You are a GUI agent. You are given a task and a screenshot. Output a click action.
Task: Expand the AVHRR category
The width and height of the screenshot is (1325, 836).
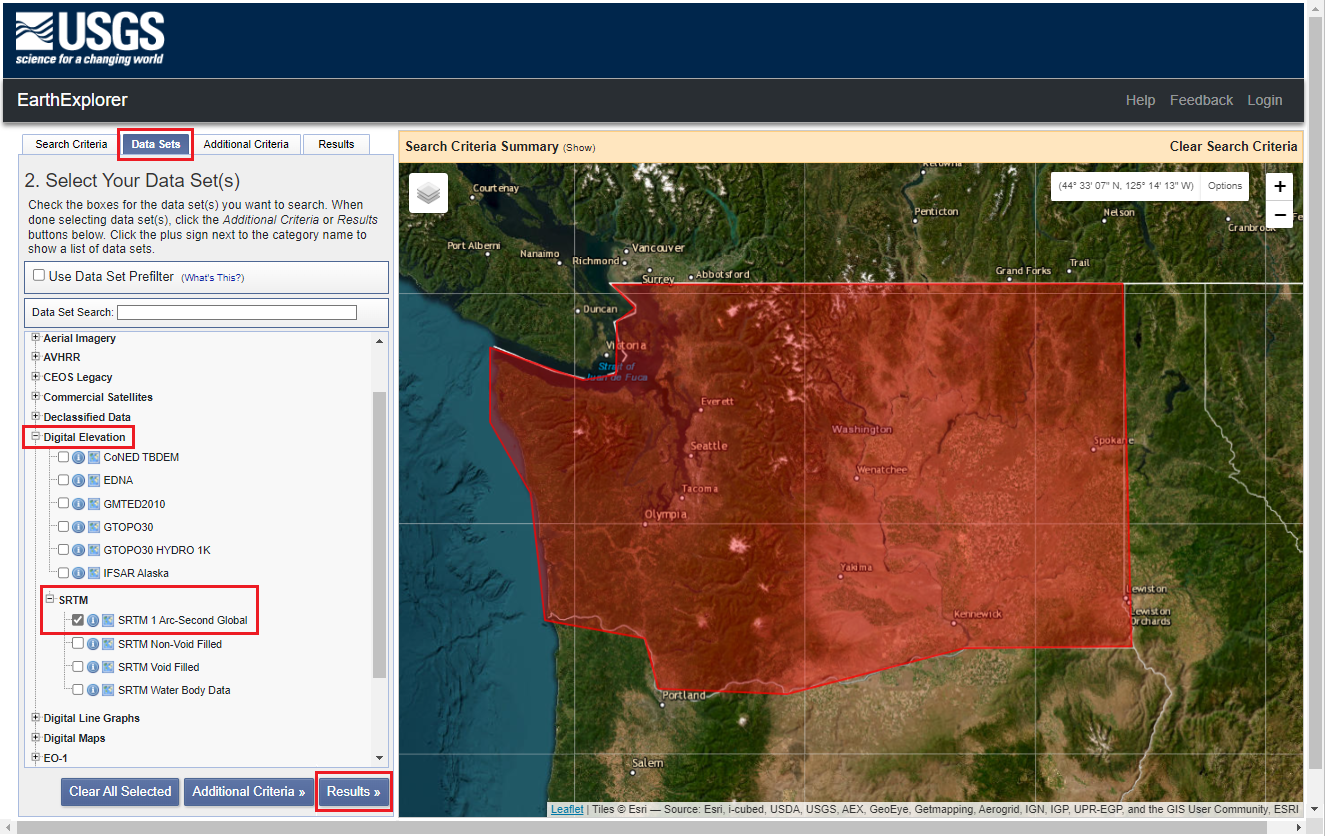click(x=36, y=356)
